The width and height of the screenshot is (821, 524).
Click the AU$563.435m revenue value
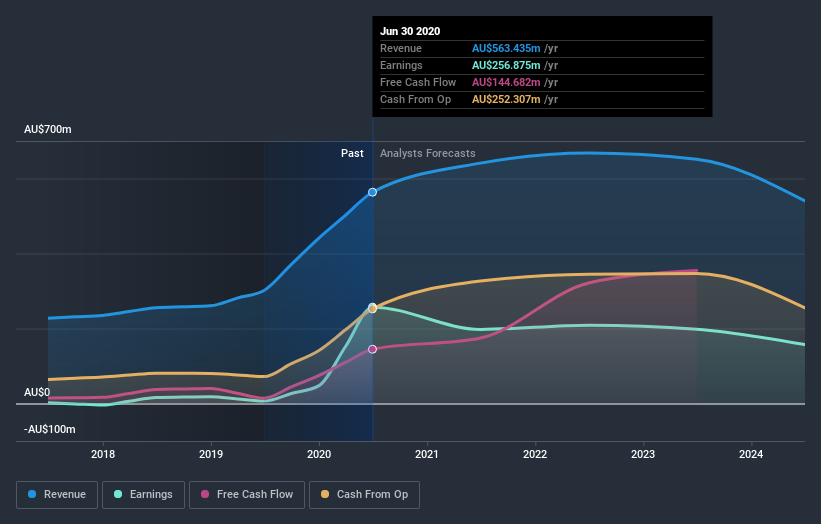point(506,48)
